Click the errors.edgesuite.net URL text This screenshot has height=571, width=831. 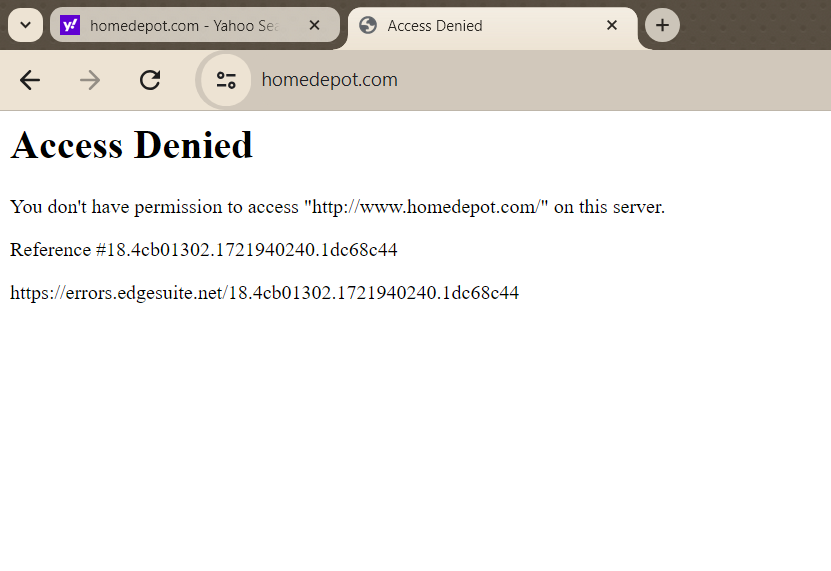[264, 293]
